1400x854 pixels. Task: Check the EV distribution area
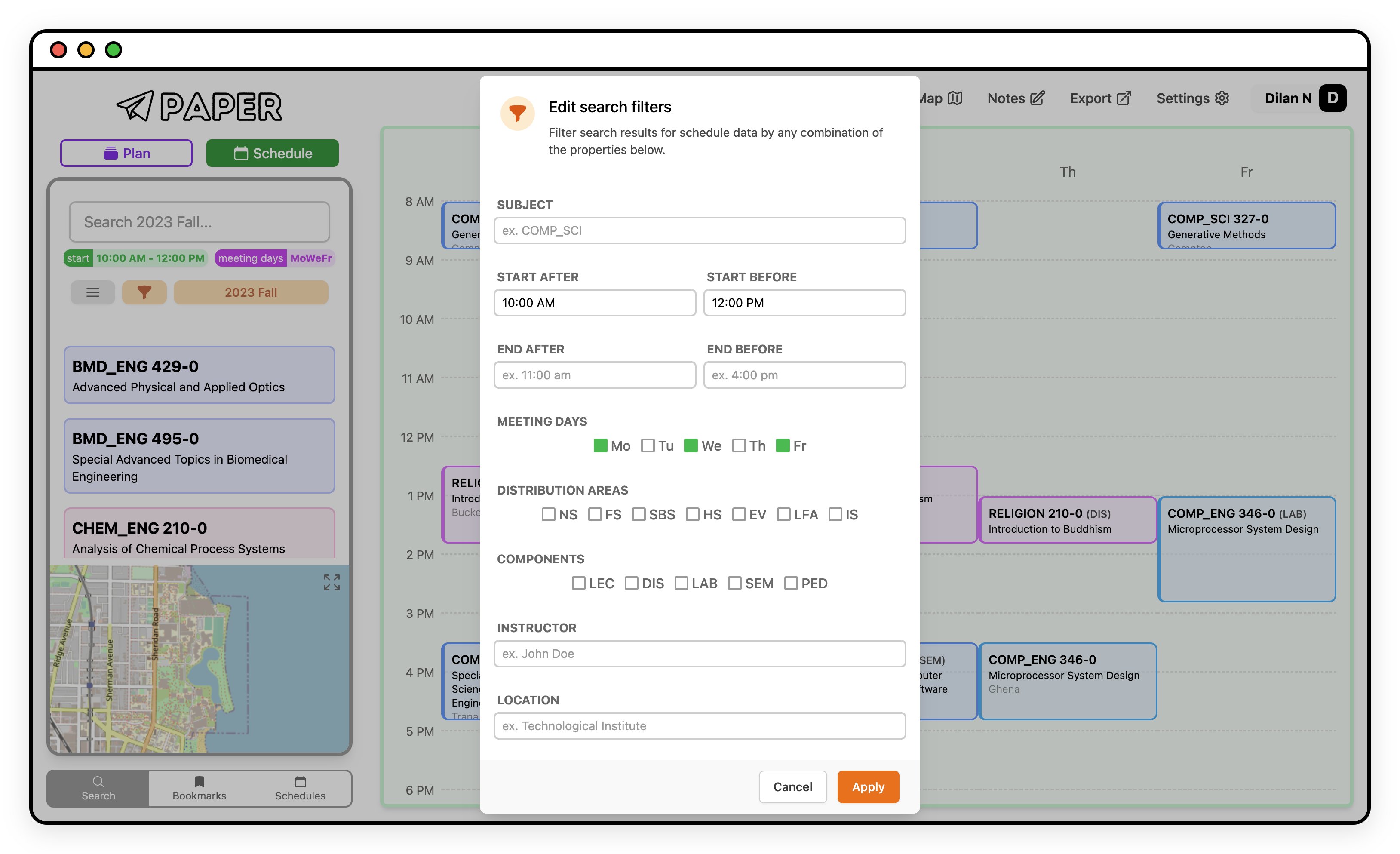pyautogui.click(x=739, y=514)
